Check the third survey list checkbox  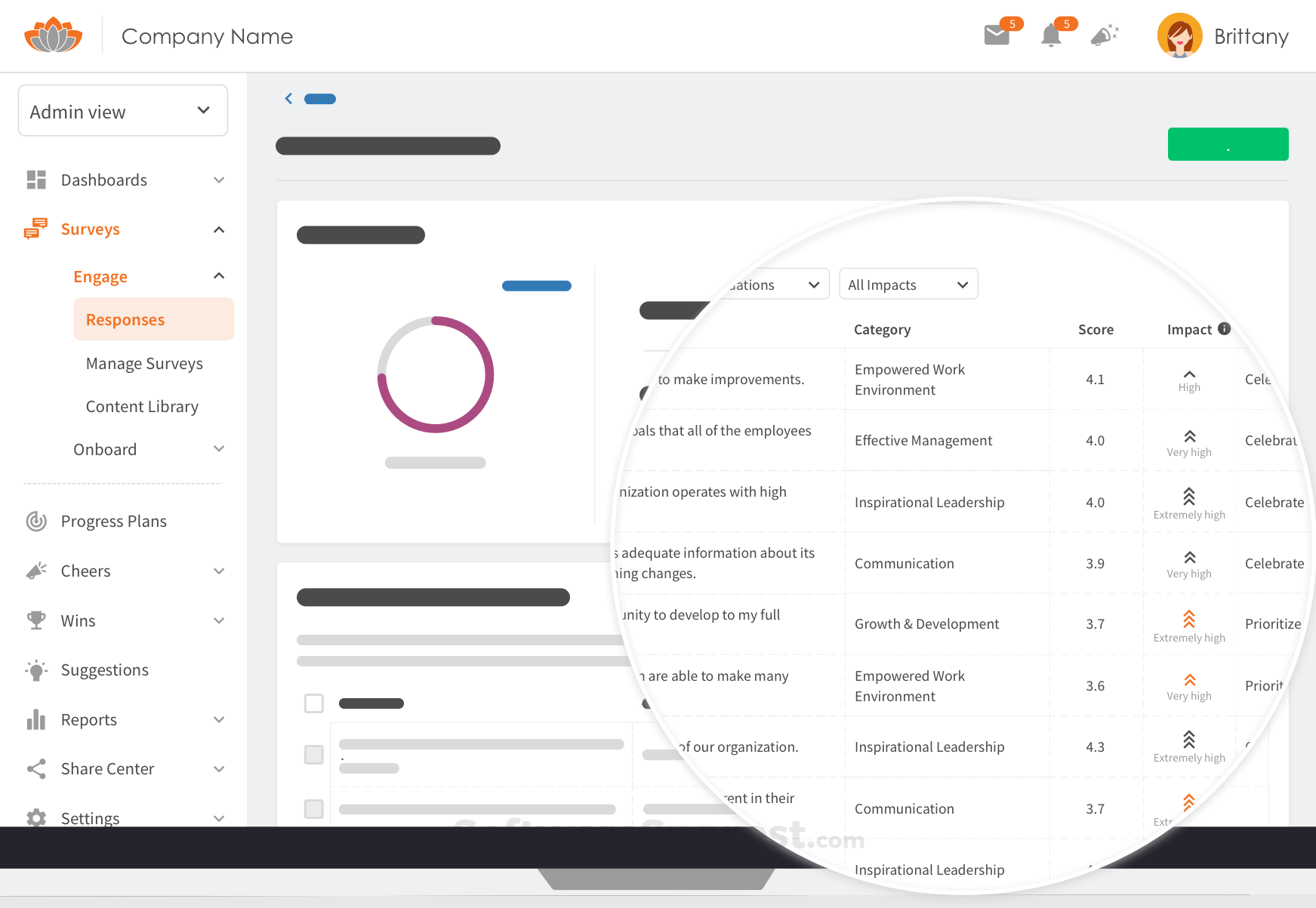pyautogui.click(x=313, y=808)
